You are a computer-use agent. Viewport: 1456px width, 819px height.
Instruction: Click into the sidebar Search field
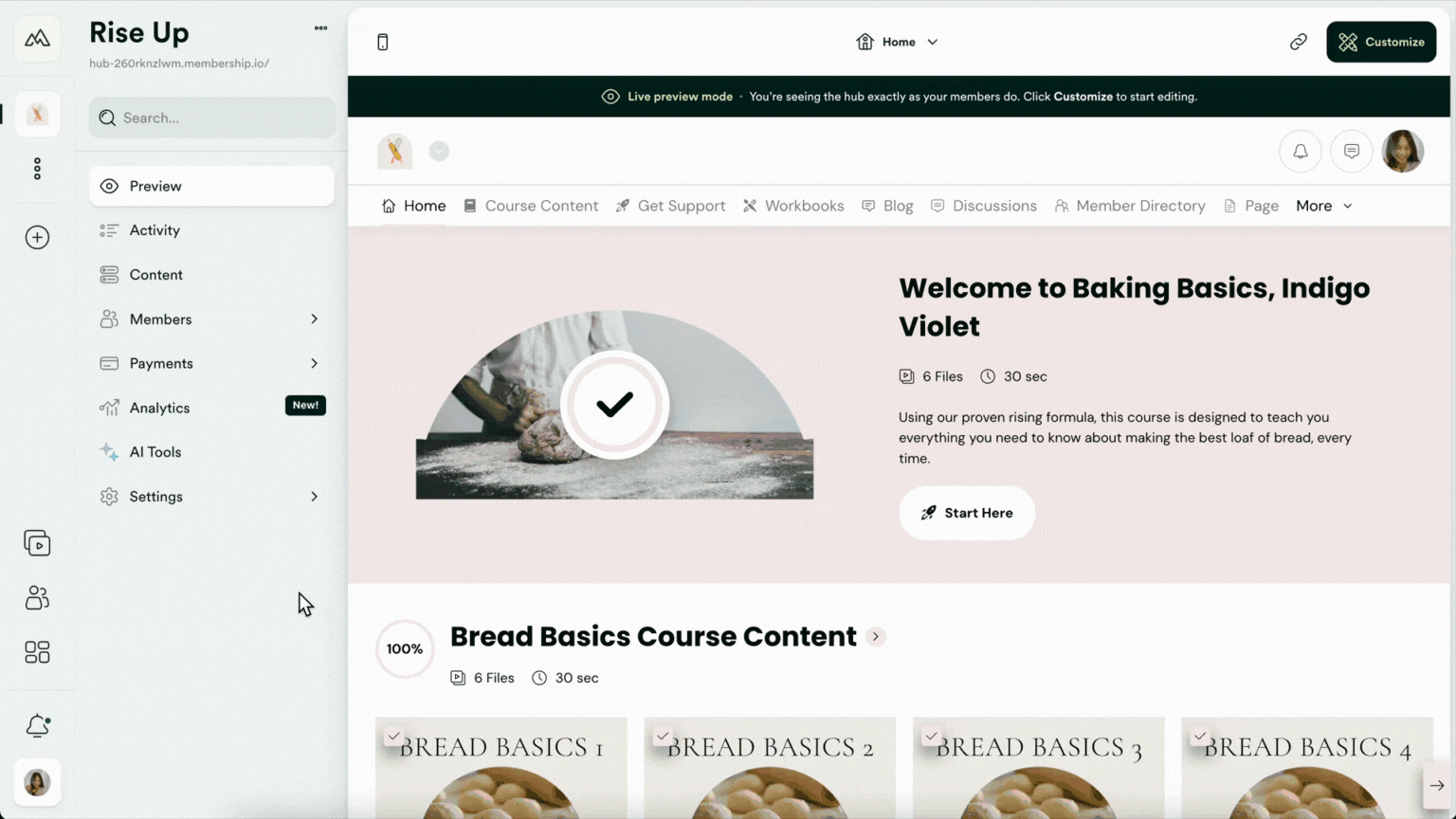pos(211,118)
